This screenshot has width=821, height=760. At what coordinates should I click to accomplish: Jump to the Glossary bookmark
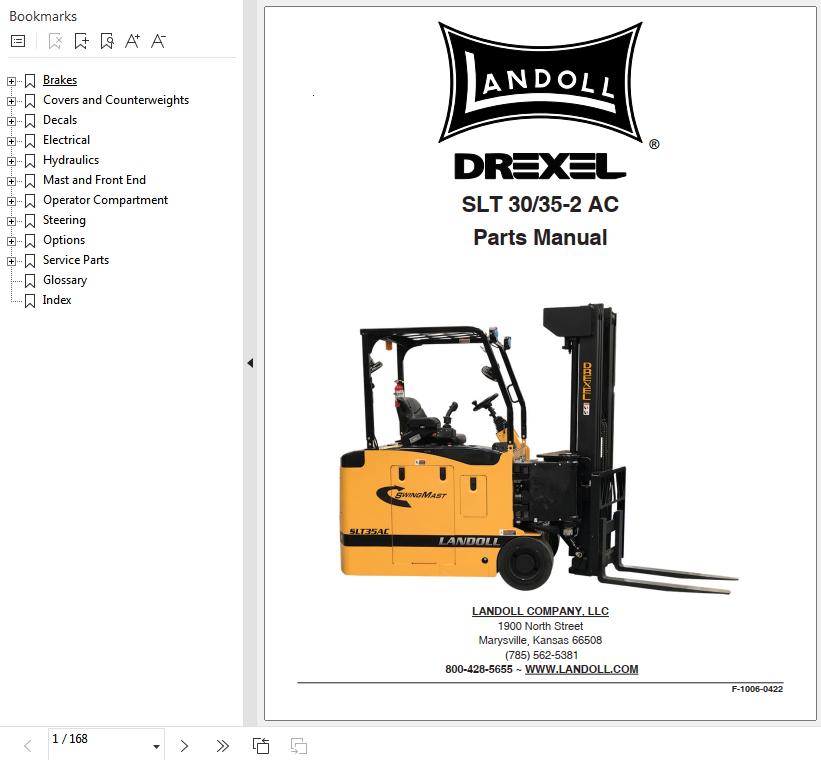(65, 280)
